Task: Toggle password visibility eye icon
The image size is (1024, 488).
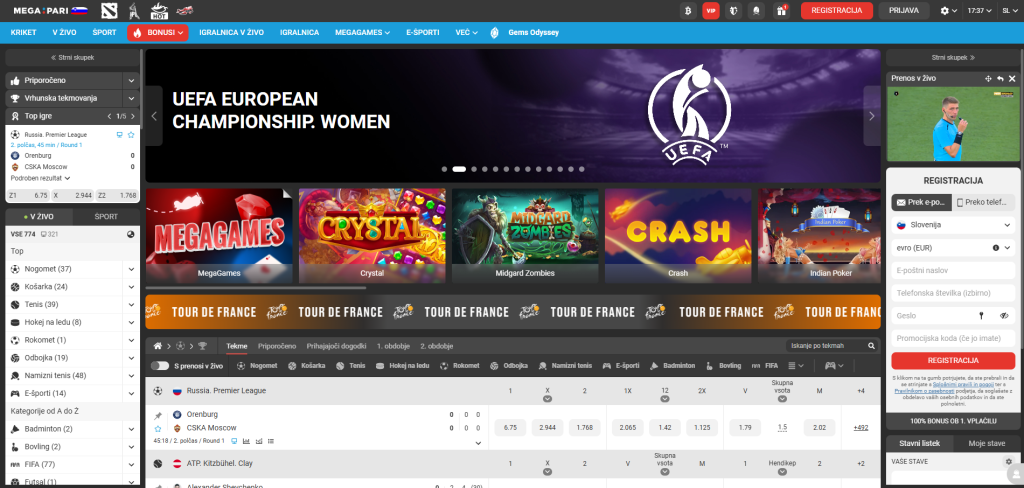Action: [x=1004, y=316]
